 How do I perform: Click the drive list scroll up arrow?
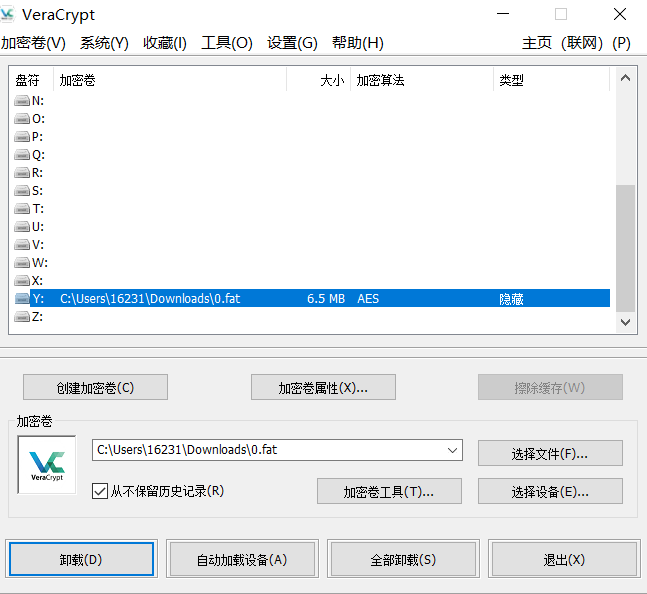pos(625,78)
